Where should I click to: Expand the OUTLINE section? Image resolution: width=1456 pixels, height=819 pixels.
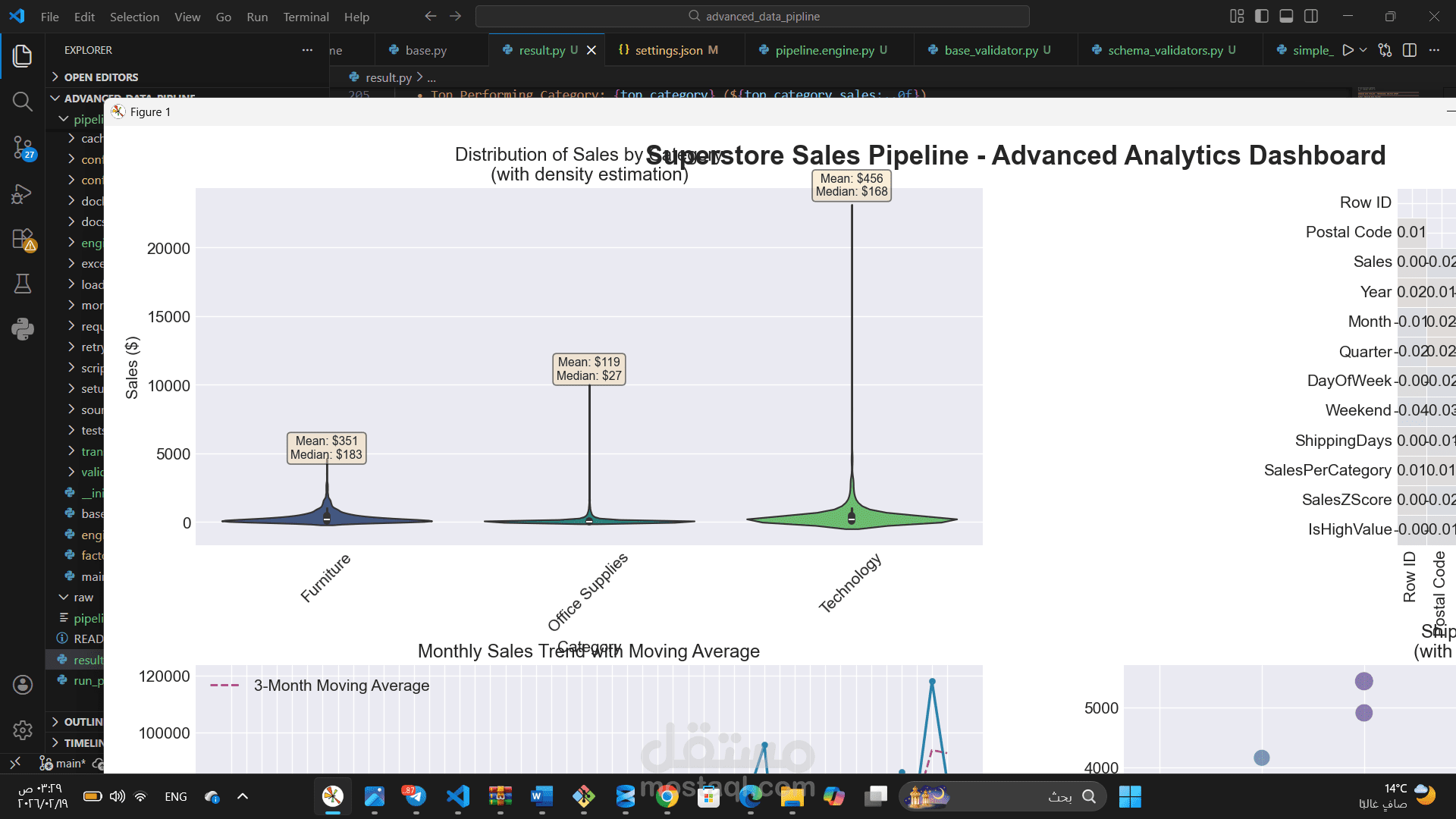(x=76, y=722)
